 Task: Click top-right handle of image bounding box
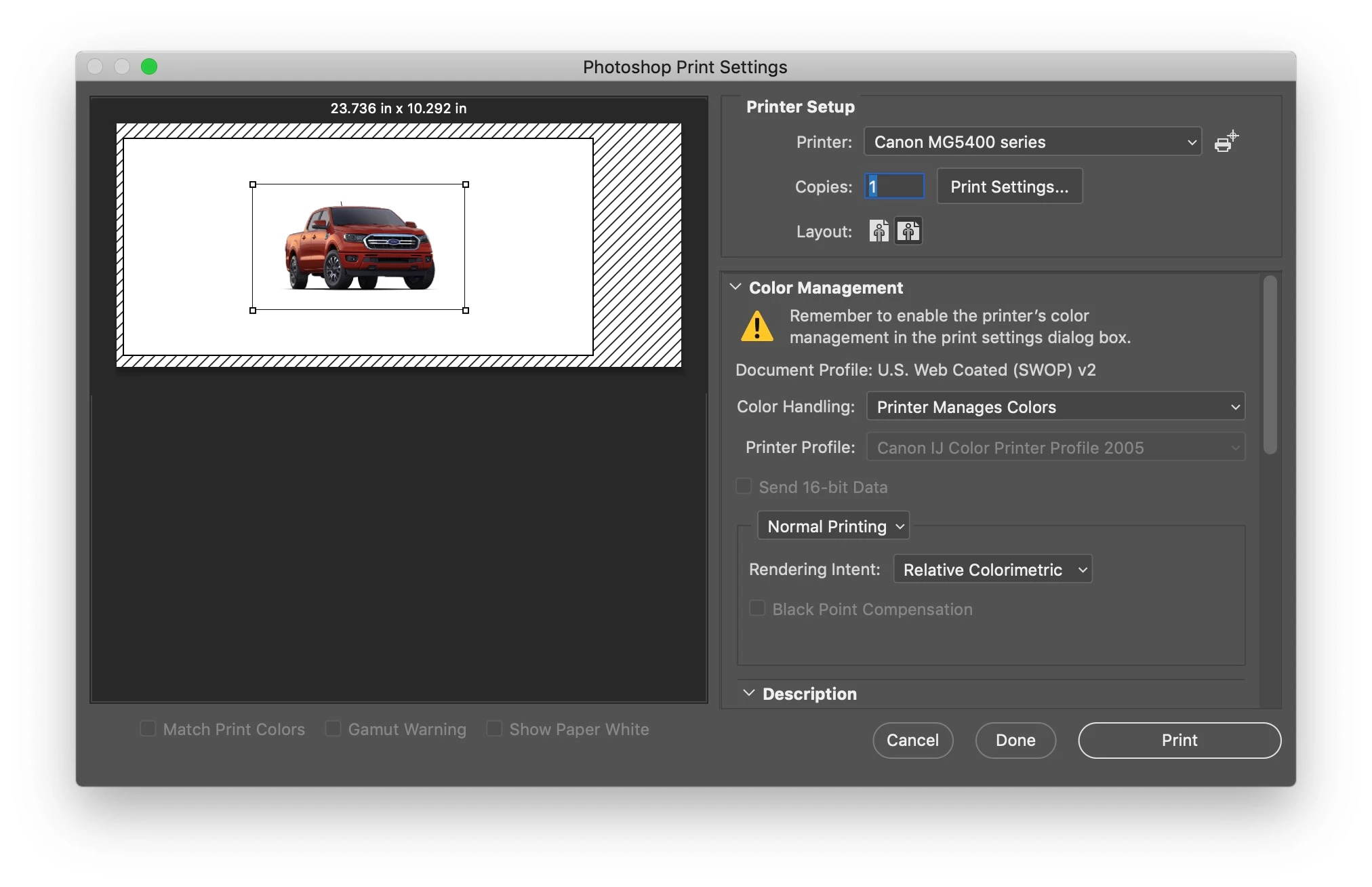[x=466, y=184]
